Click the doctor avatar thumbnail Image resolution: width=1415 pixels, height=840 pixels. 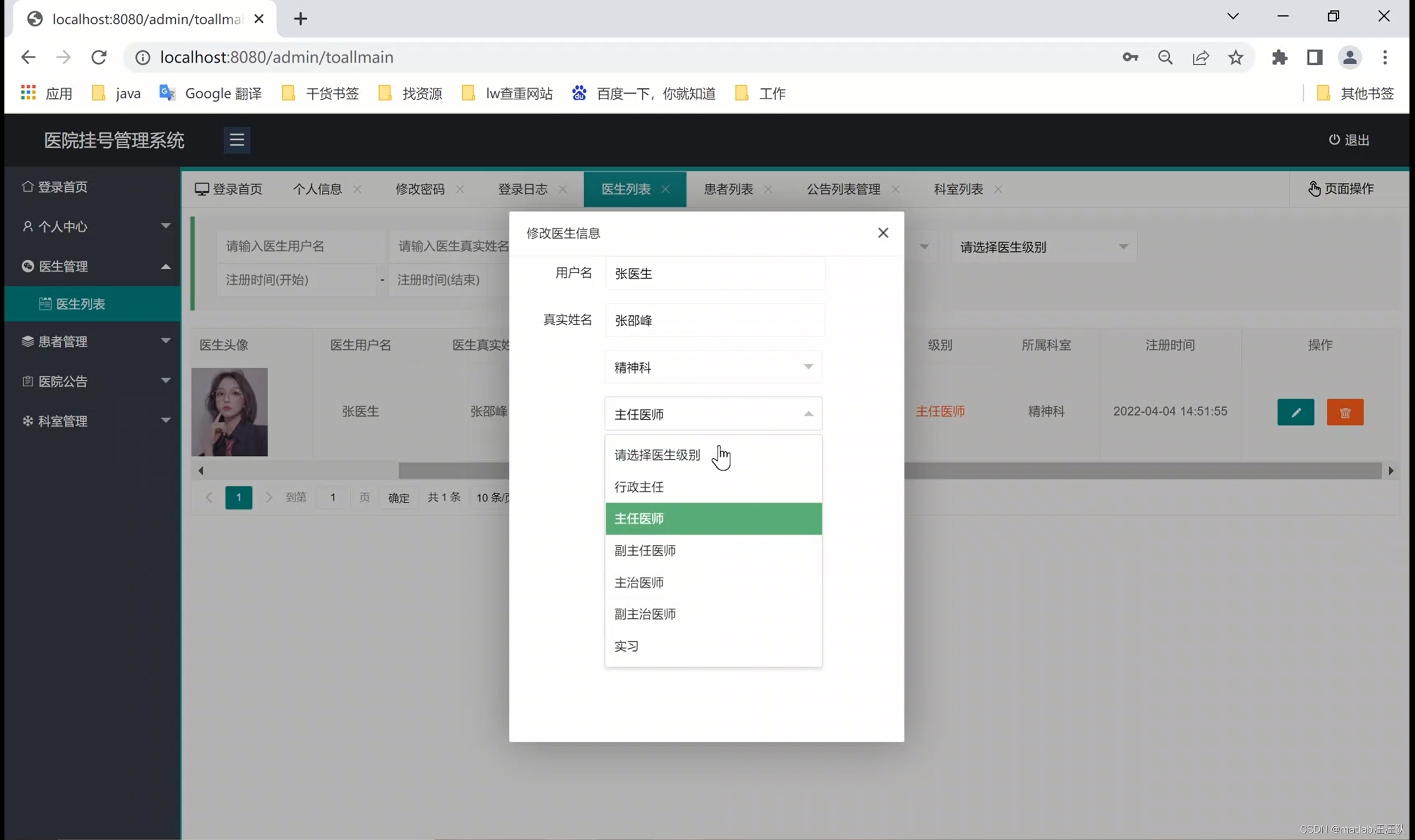tap(229, 412)
